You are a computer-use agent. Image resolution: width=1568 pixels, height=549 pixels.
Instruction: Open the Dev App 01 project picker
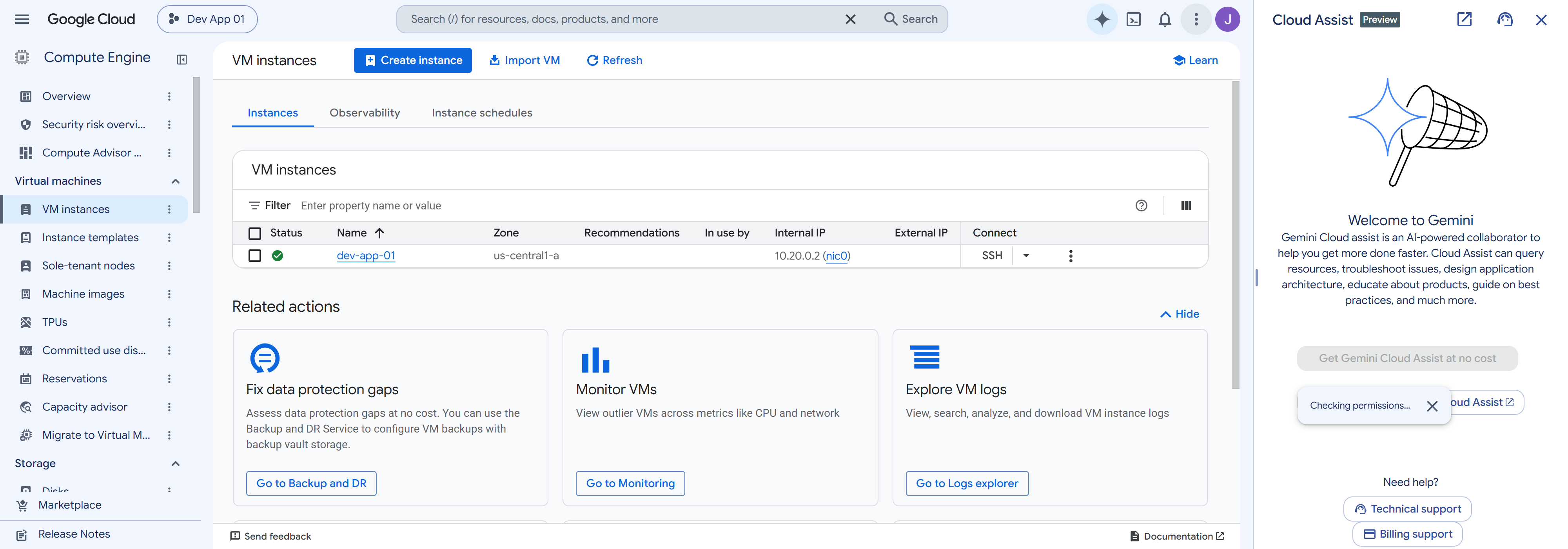point(207,19)
